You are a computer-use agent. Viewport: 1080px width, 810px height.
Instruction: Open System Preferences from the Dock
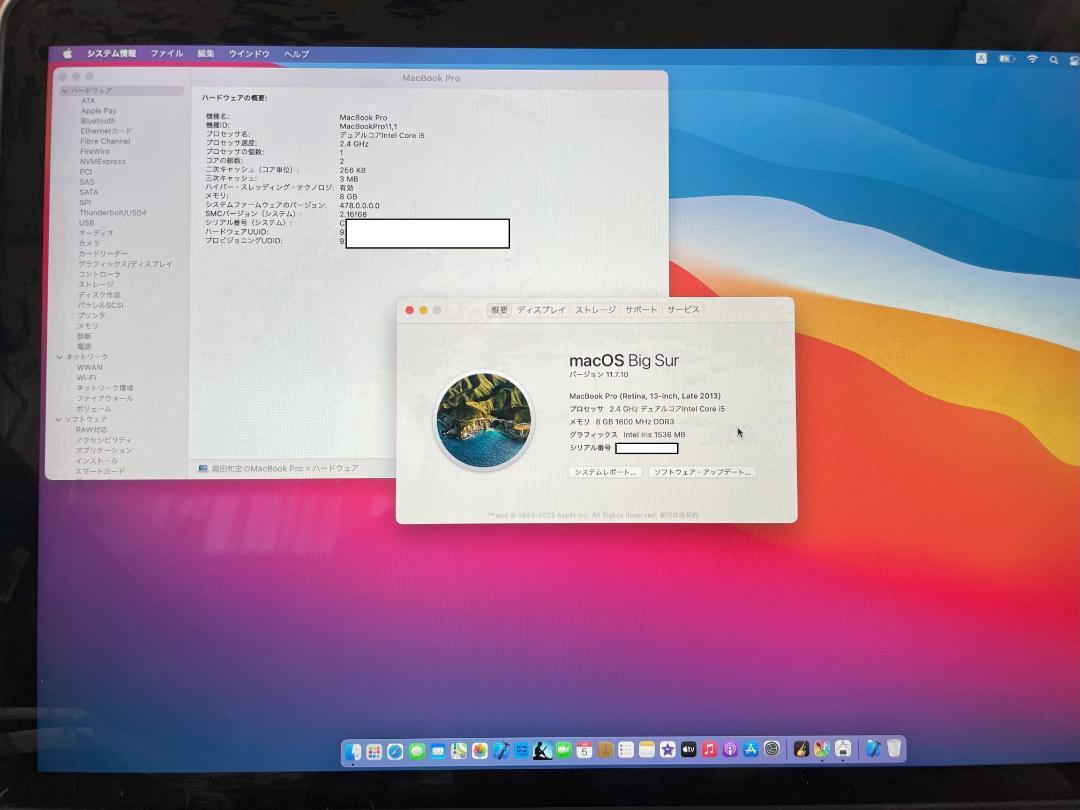click(x=772, y=749)
